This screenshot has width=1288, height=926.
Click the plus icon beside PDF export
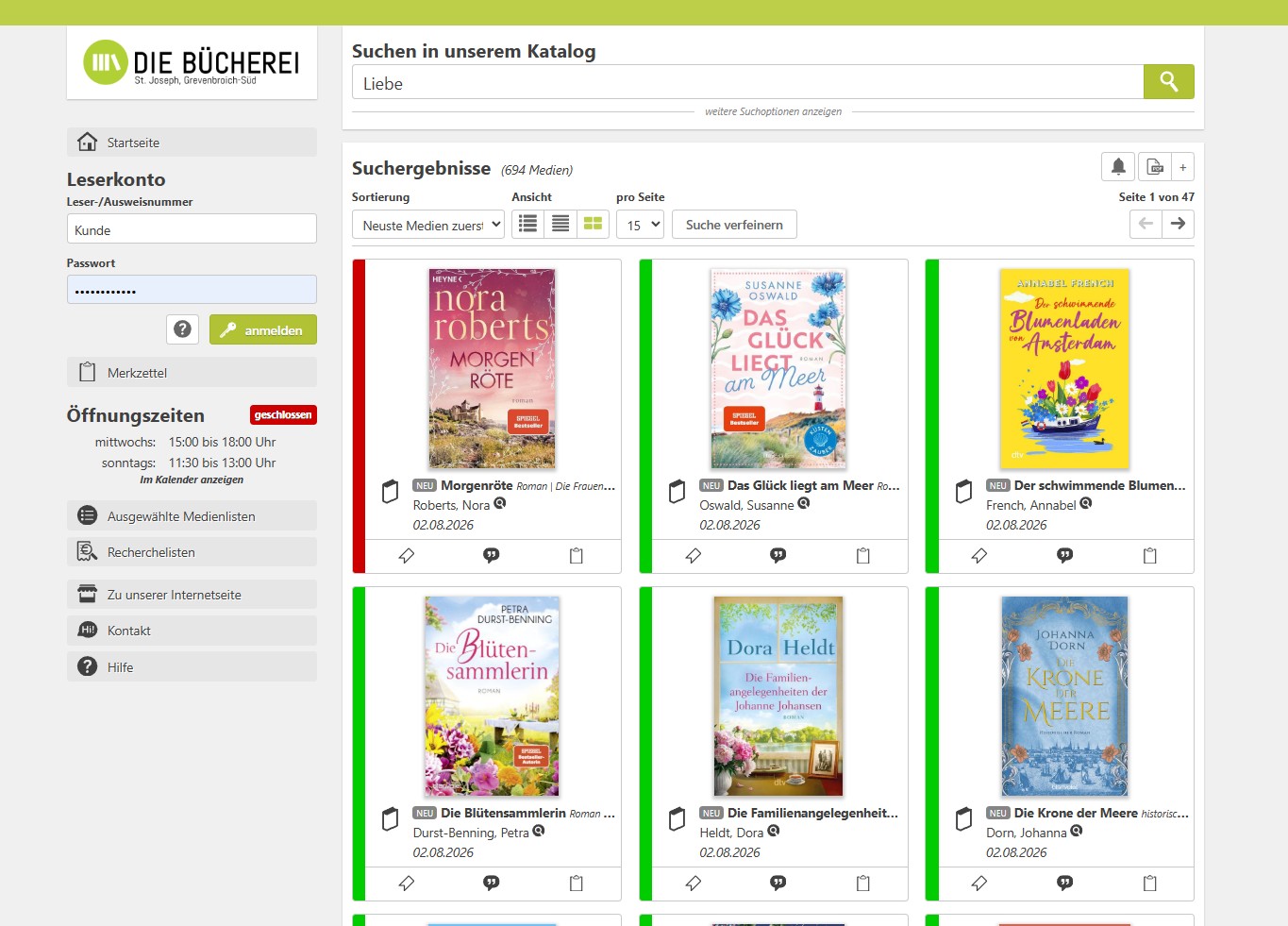tap(1183, 167)
